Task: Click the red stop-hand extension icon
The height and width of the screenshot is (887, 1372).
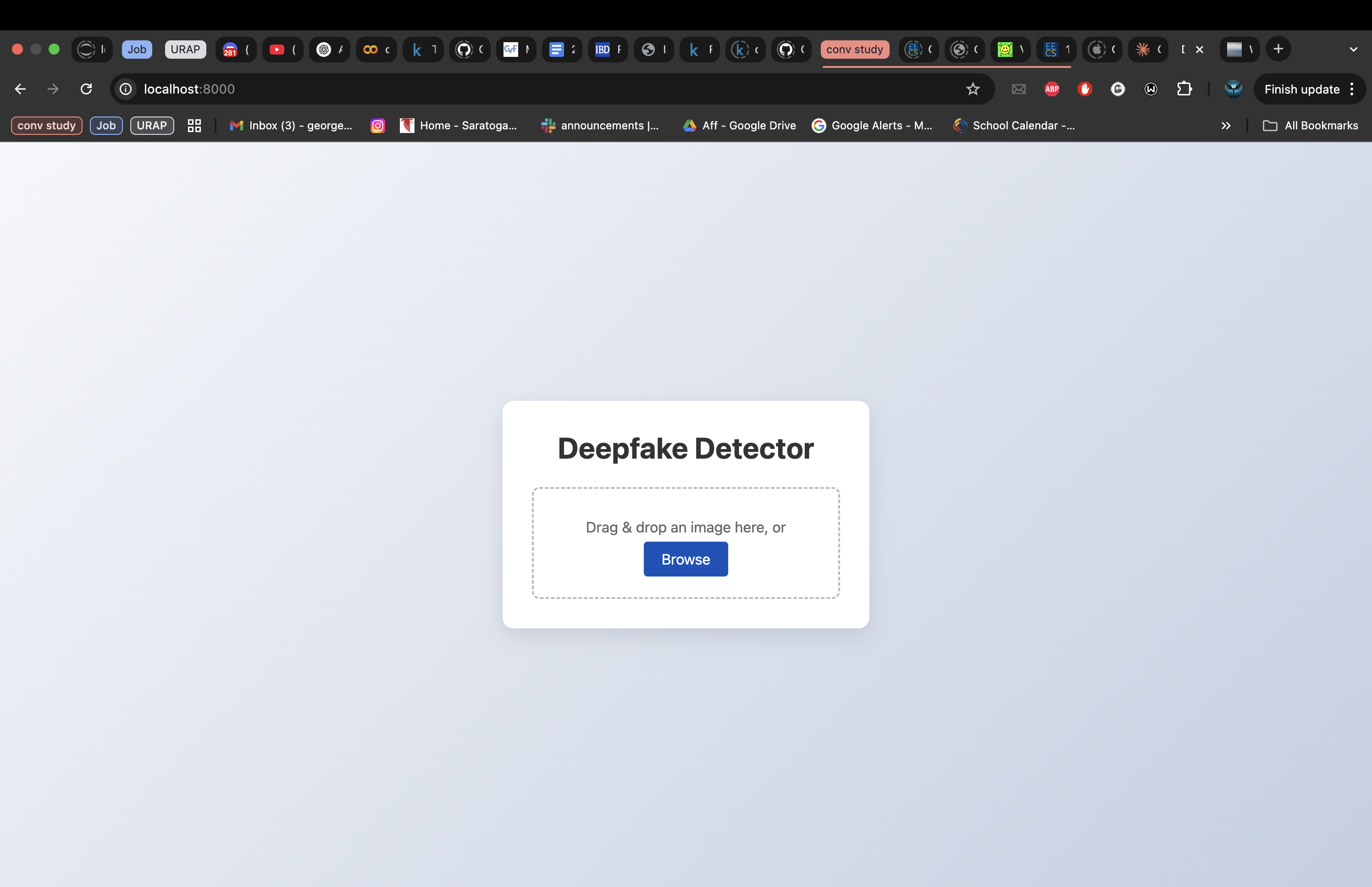Action: coord(1084,89)
